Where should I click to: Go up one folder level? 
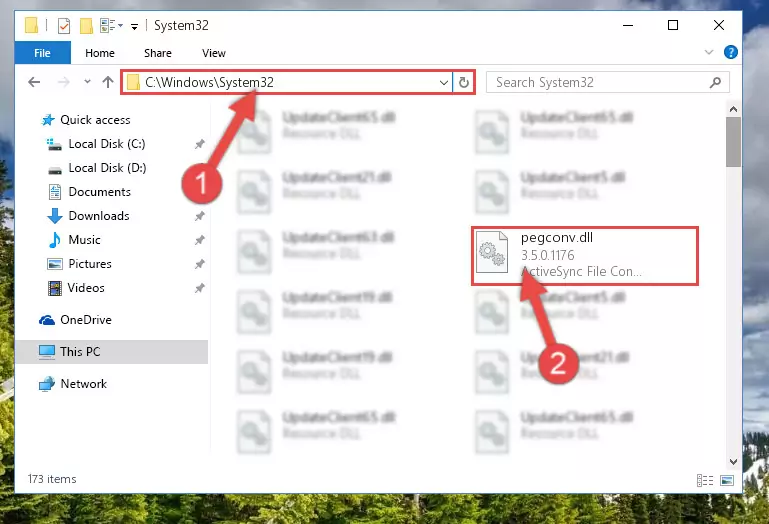[108, 82]
